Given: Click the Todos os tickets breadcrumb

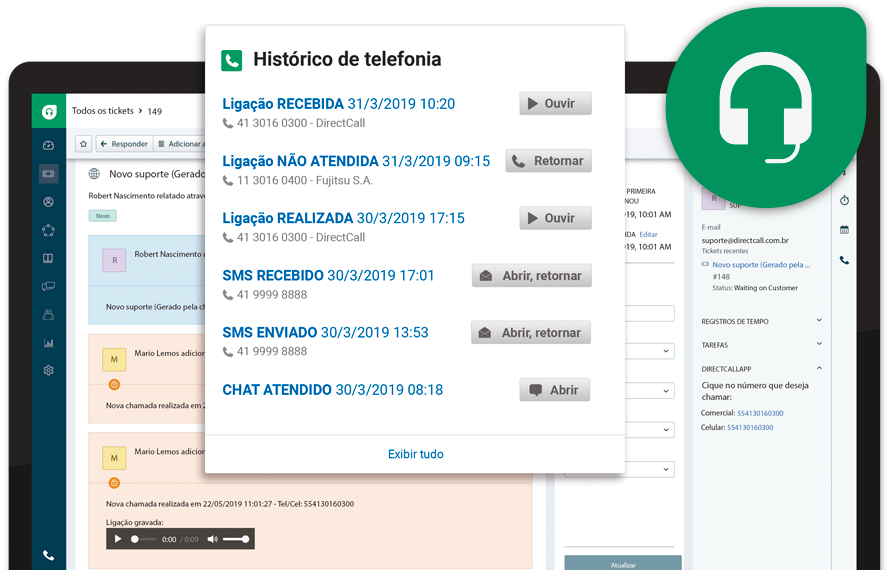Looking at the screenshot, I should pyautogui.click(x=102, y=111).
